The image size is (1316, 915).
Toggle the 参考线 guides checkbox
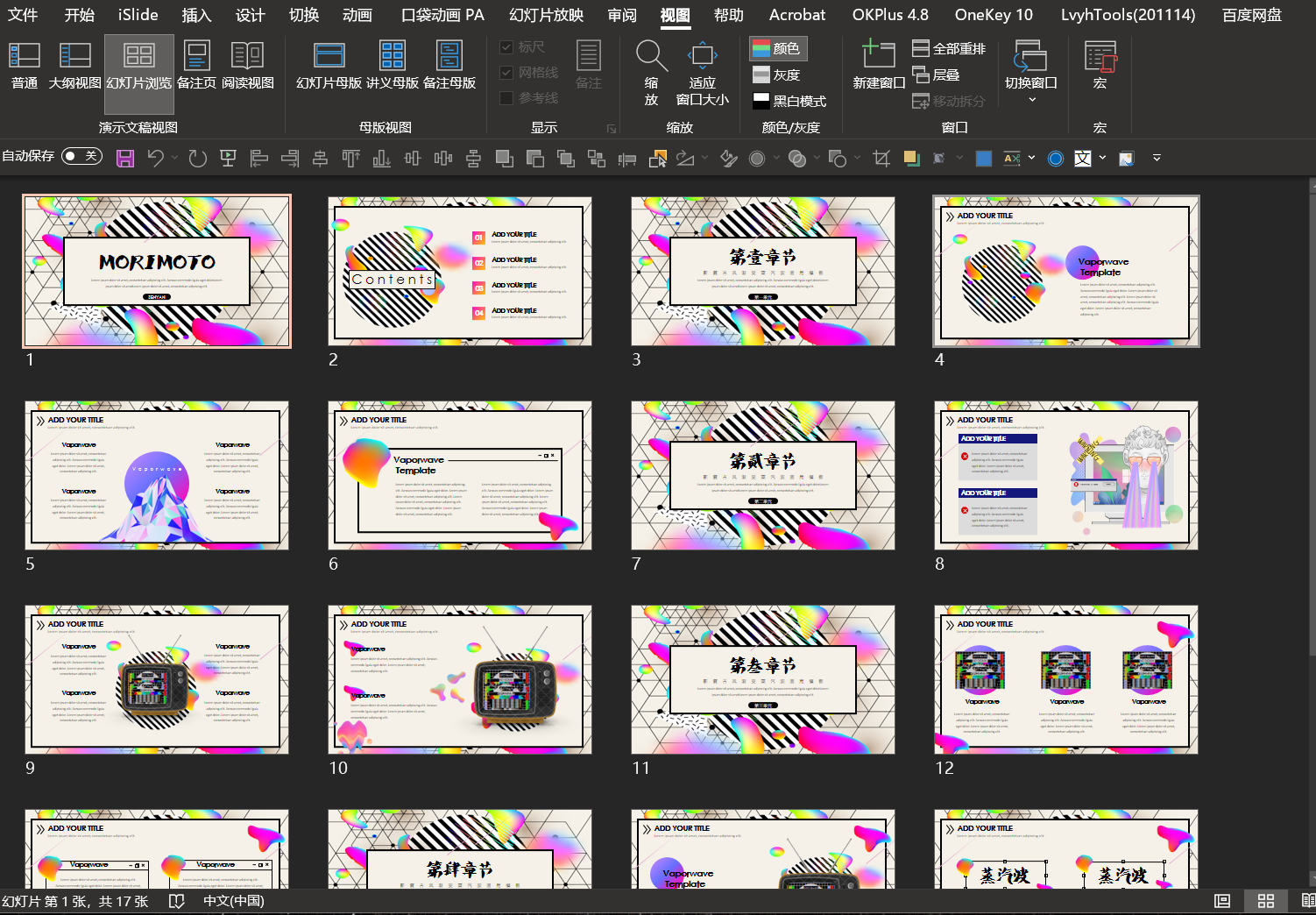[x=506, y=98]
